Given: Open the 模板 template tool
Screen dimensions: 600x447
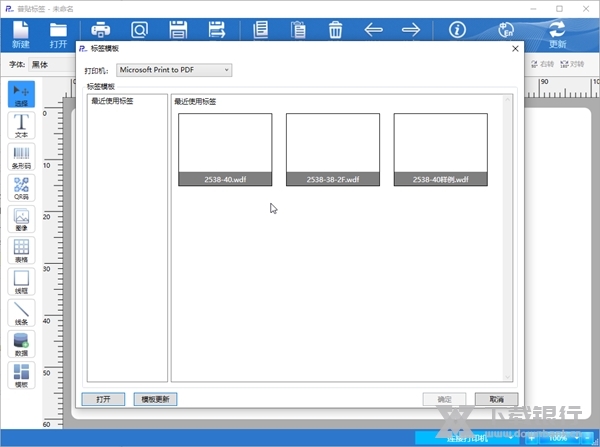Looking at the screenshot, I should [21, 376].
